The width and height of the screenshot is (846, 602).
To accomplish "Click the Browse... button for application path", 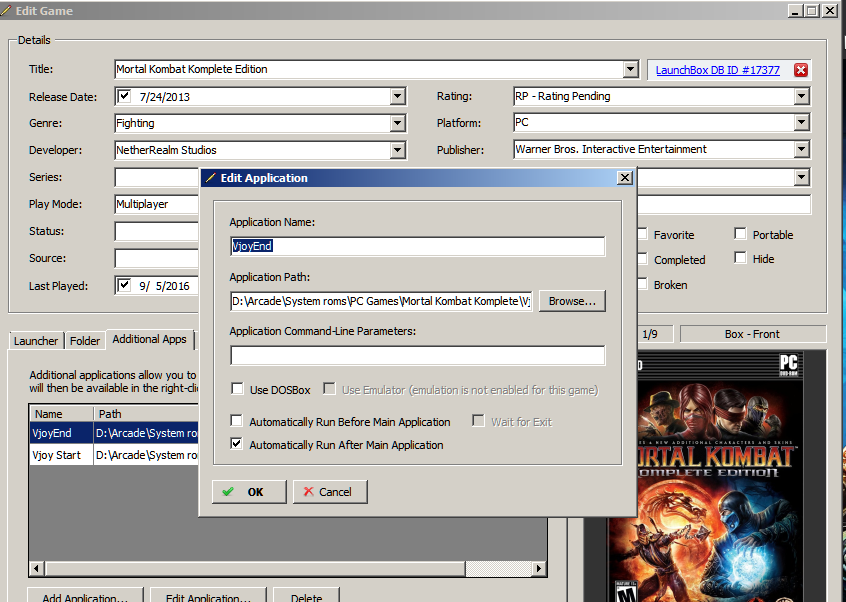I will pos(572,301).
